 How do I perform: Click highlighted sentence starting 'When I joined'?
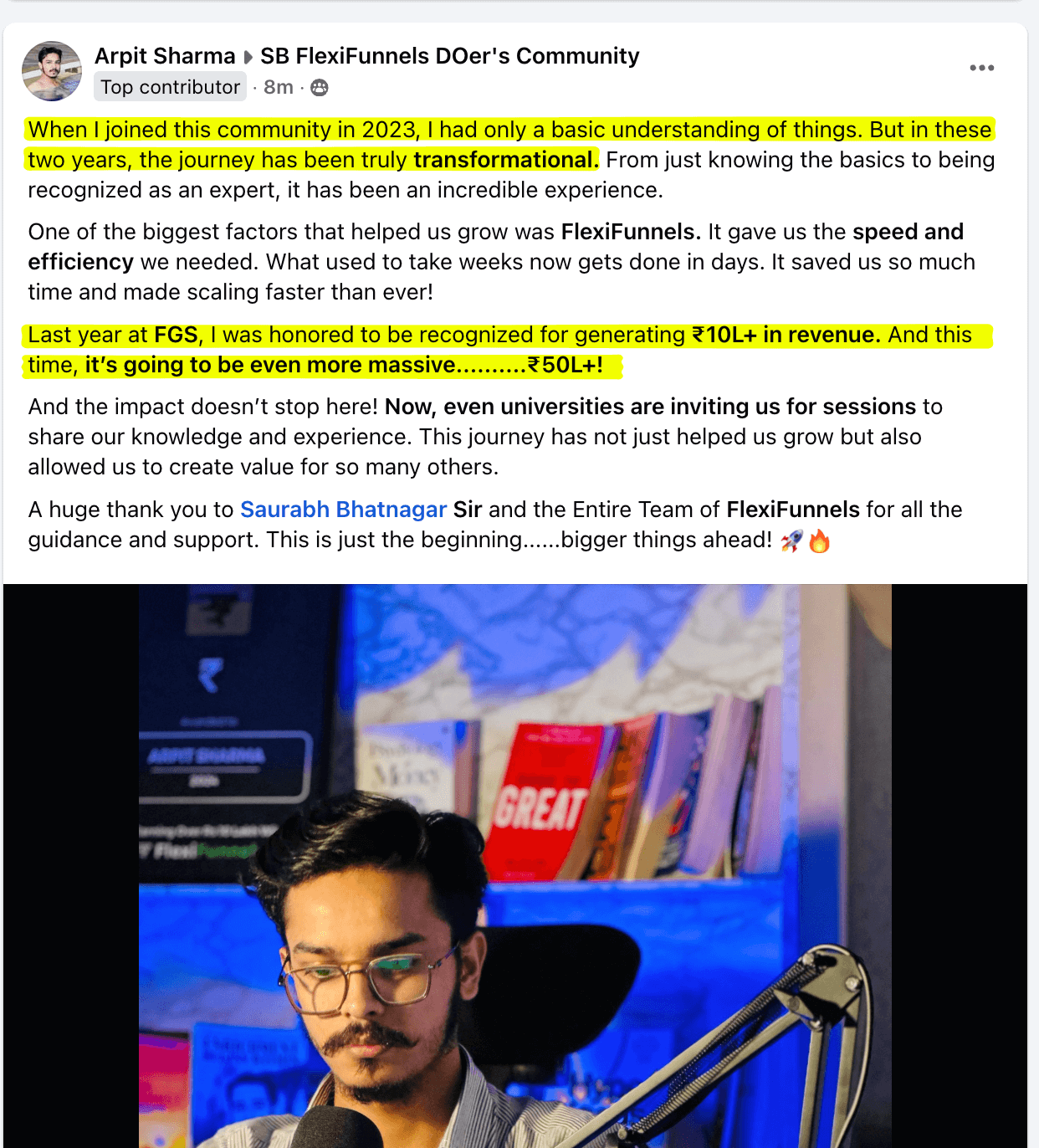(x=509, y=145)
